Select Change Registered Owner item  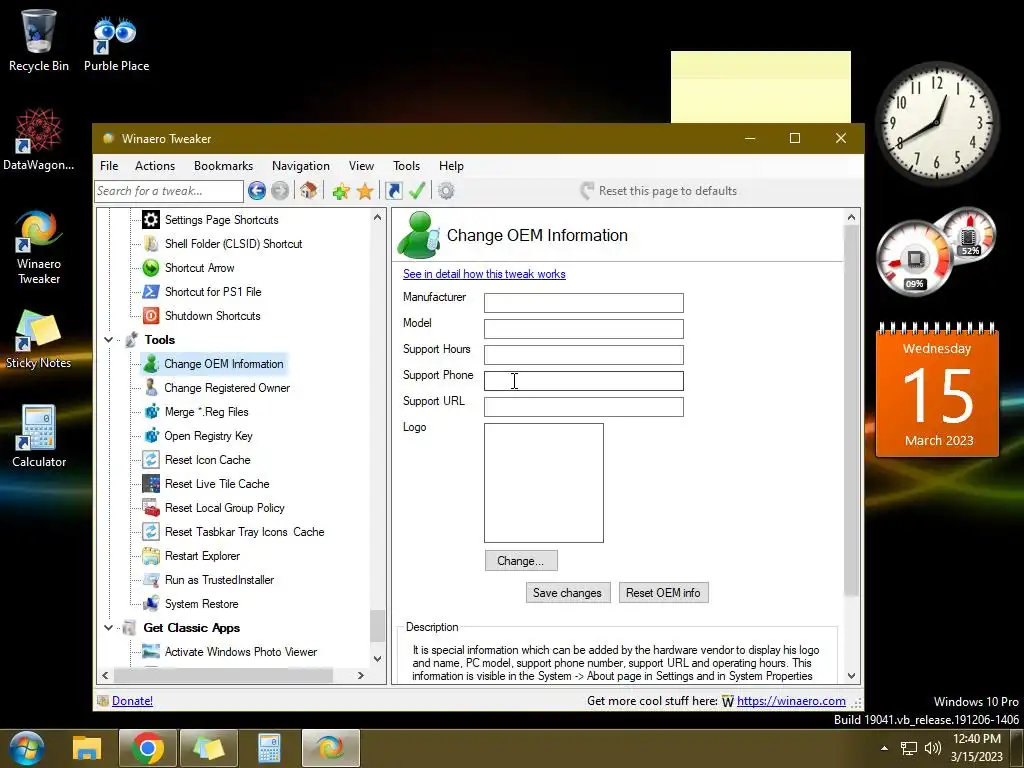click(x=227, y=388)
